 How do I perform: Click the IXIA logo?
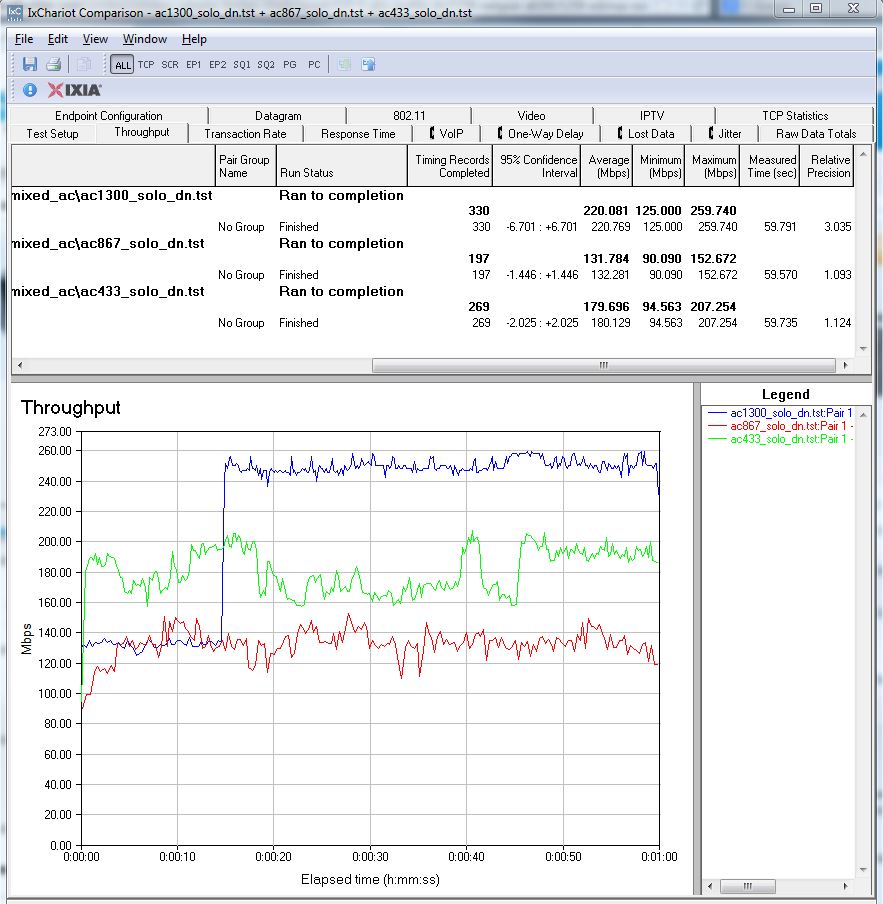click(x=74, y=90)
